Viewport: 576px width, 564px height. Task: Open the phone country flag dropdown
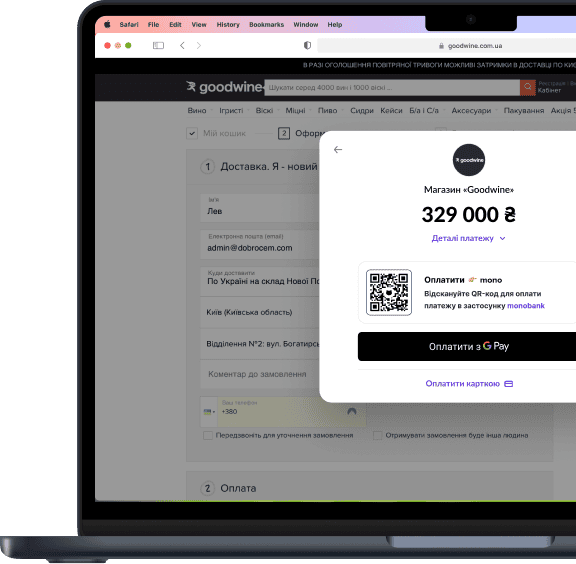(x=209, y=412)
